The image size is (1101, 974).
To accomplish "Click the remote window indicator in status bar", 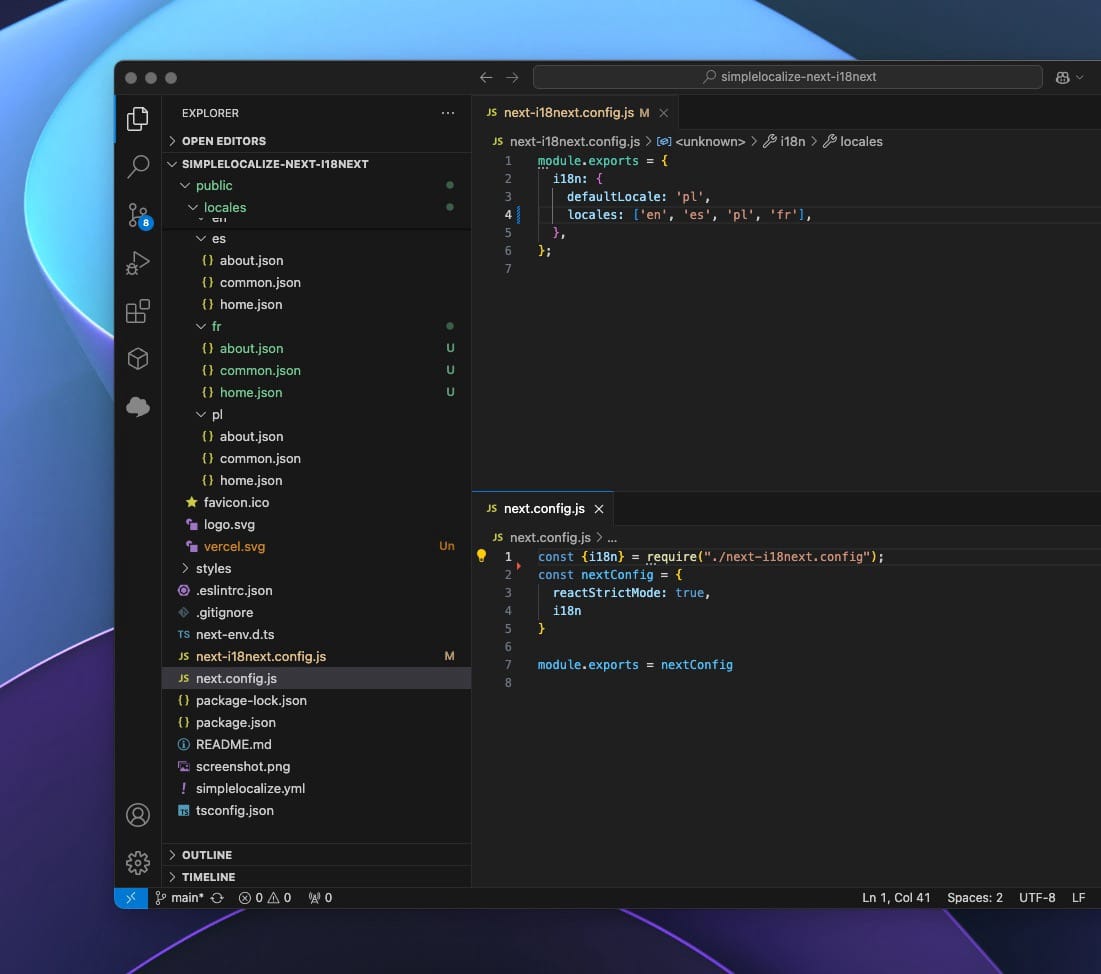I will 131,897.
